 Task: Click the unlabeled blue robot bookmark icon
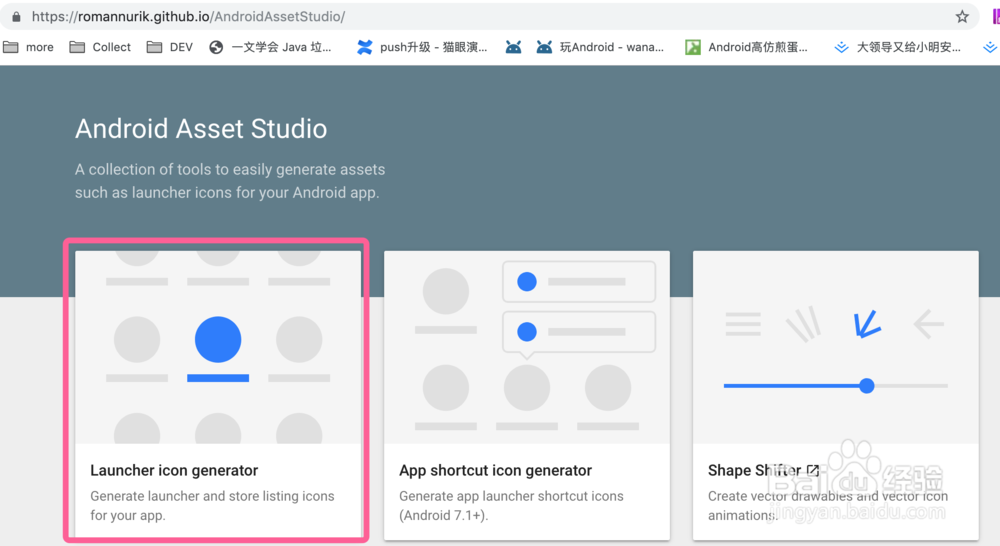click(513, 47)
